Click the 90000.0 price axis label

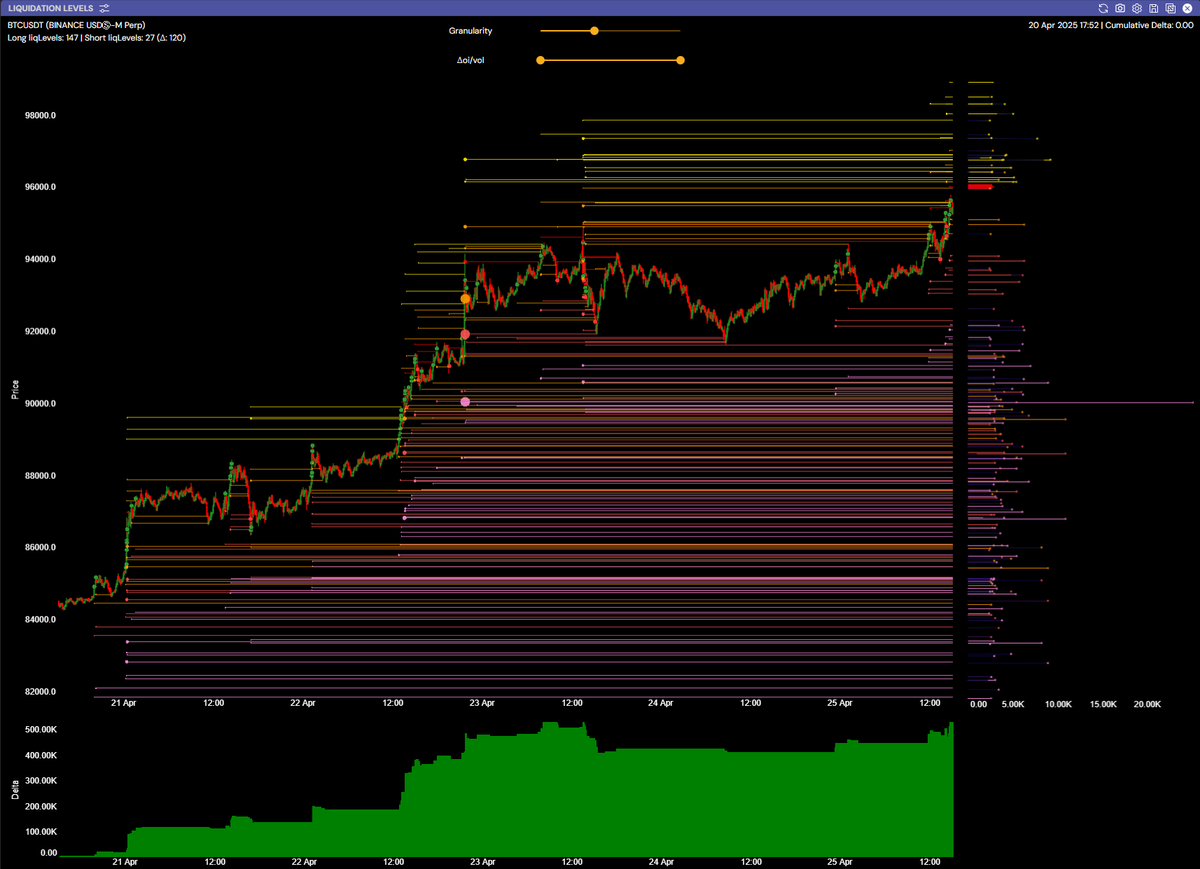pyautogui.click(x=40, y=403)
